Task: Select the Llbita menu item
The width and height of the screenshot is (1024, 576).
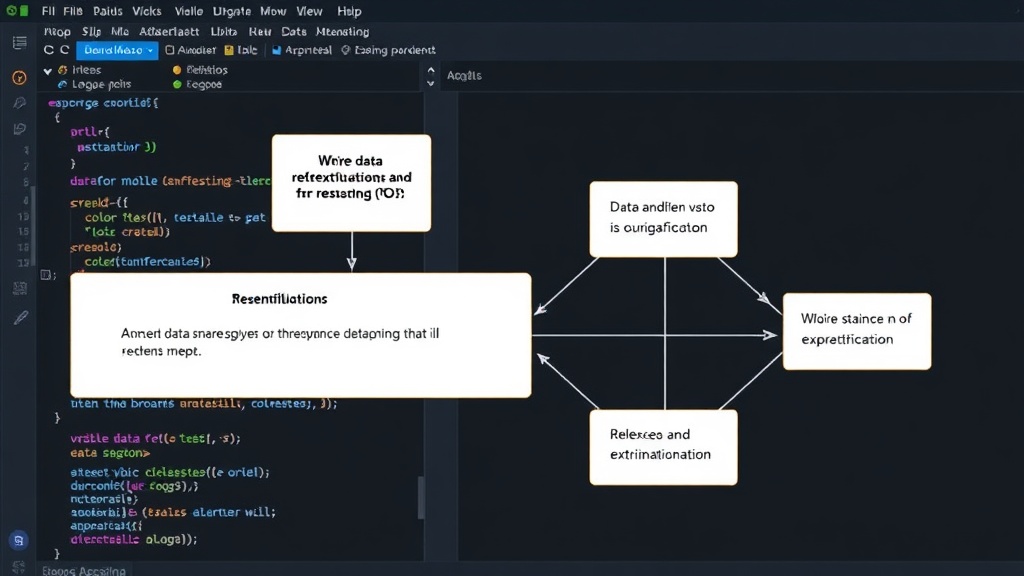Action: coord(224,31)
